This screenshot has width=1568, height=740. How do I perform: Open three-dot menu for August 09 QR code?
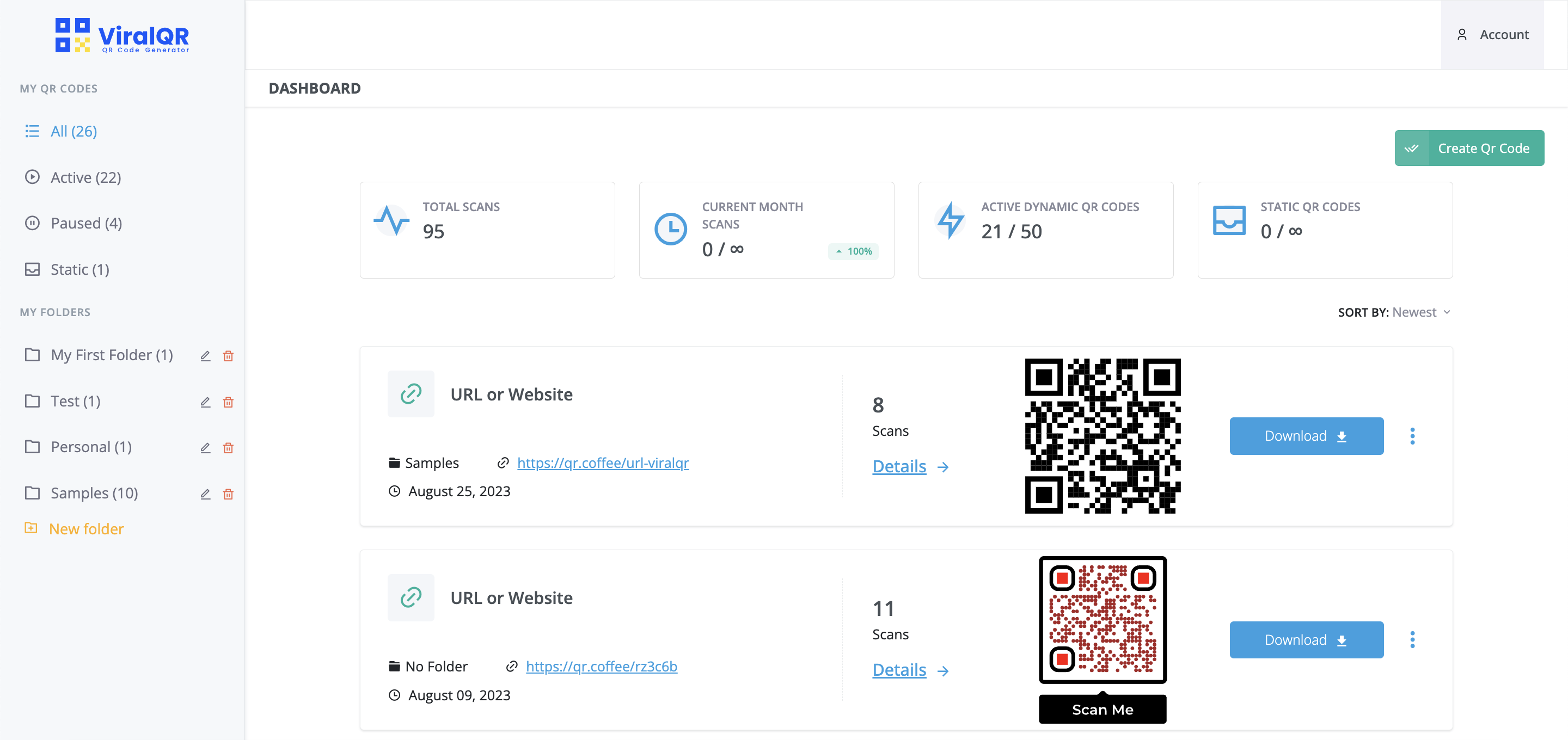pos(1412,639)
